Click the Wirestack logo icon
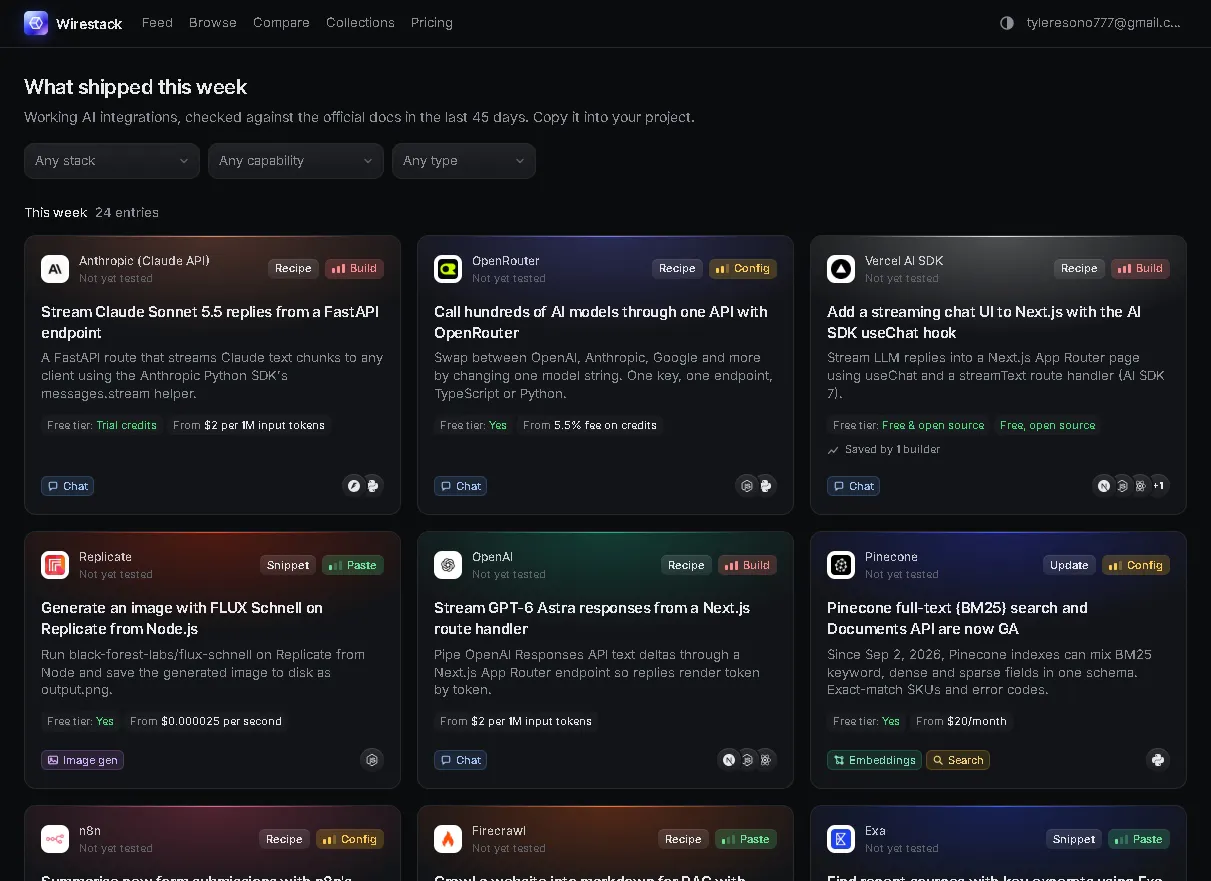This screenshot has width=1211, height=881. 36,23
